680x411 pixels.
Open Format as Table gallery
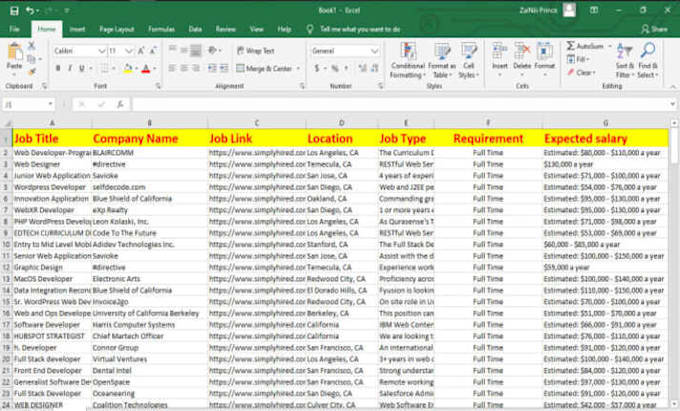click(x=442, y=61)
